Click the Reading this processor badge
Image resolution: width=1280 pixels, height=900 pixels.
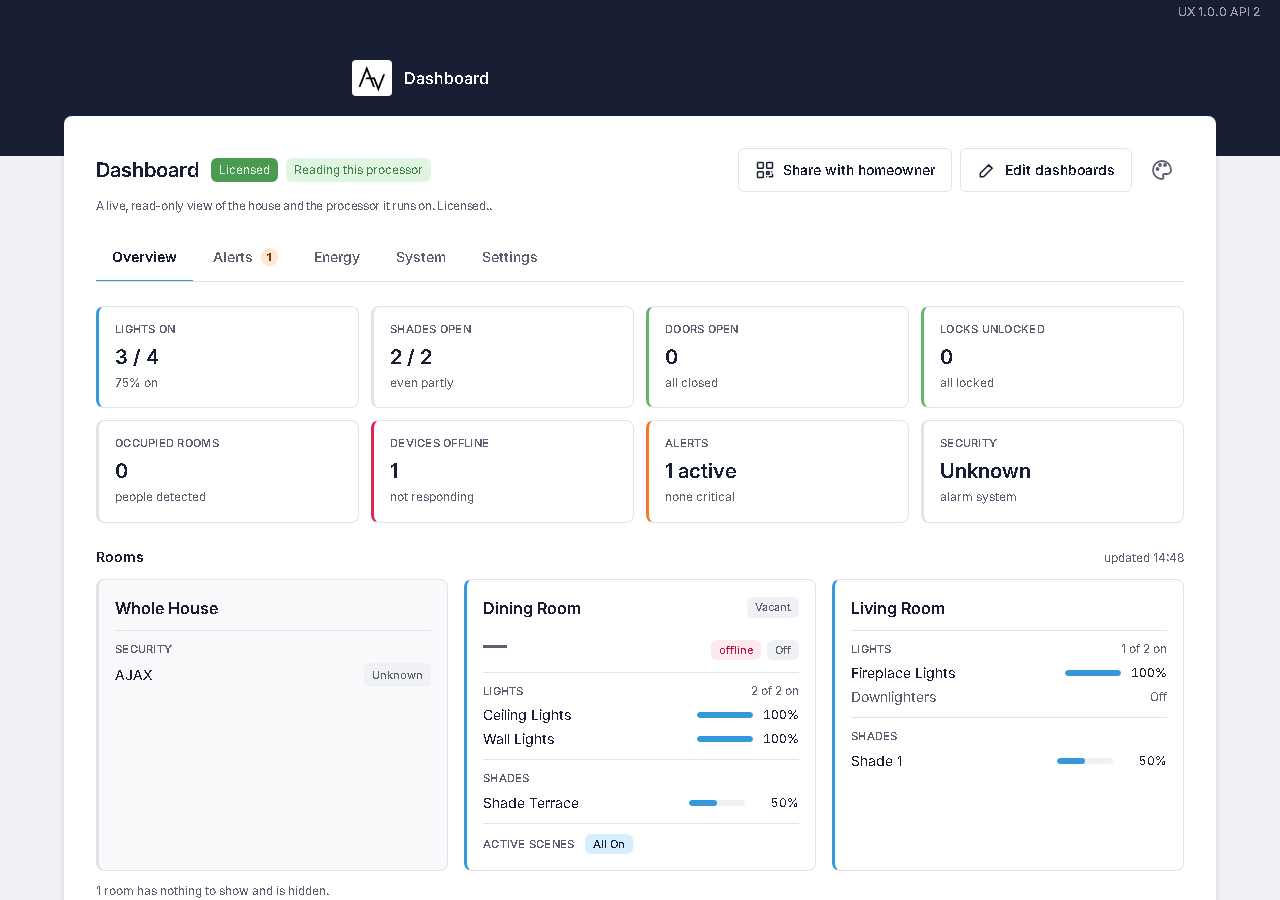coord(358,170)
